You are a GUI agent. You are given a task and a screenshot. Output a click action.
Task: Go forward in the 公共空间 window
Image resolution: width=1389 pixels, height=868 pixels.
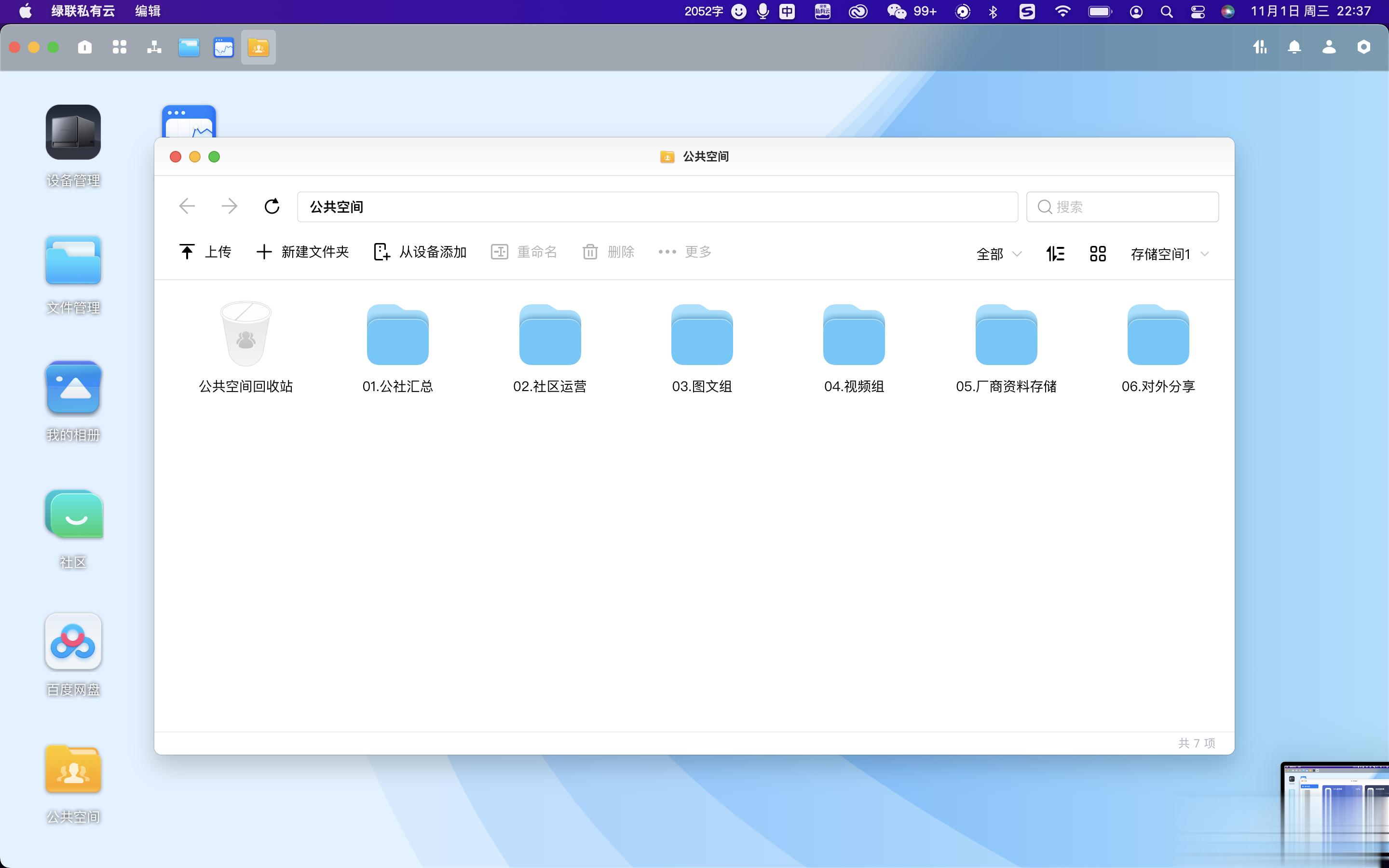[x=230, y=206]
